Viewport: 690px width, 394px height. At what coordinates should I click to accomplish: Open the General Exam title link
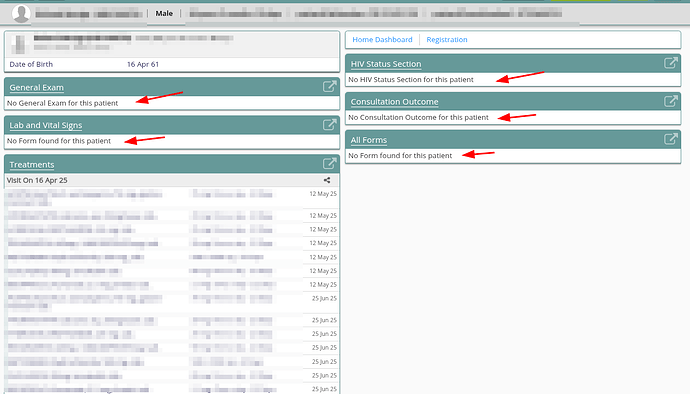(x=37, y=88)
